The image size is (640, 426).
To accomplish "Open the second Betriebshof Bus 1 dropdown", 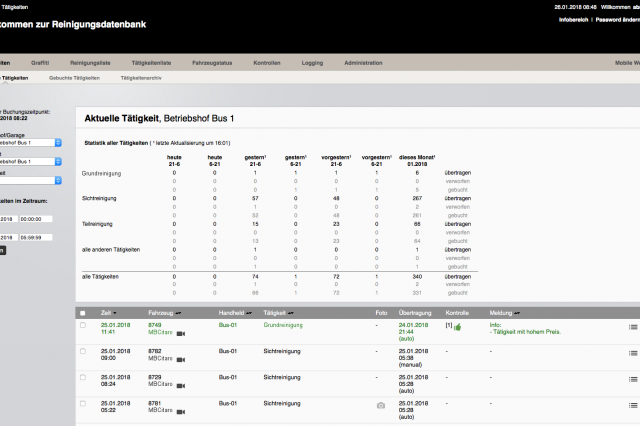I will point(31,162).
